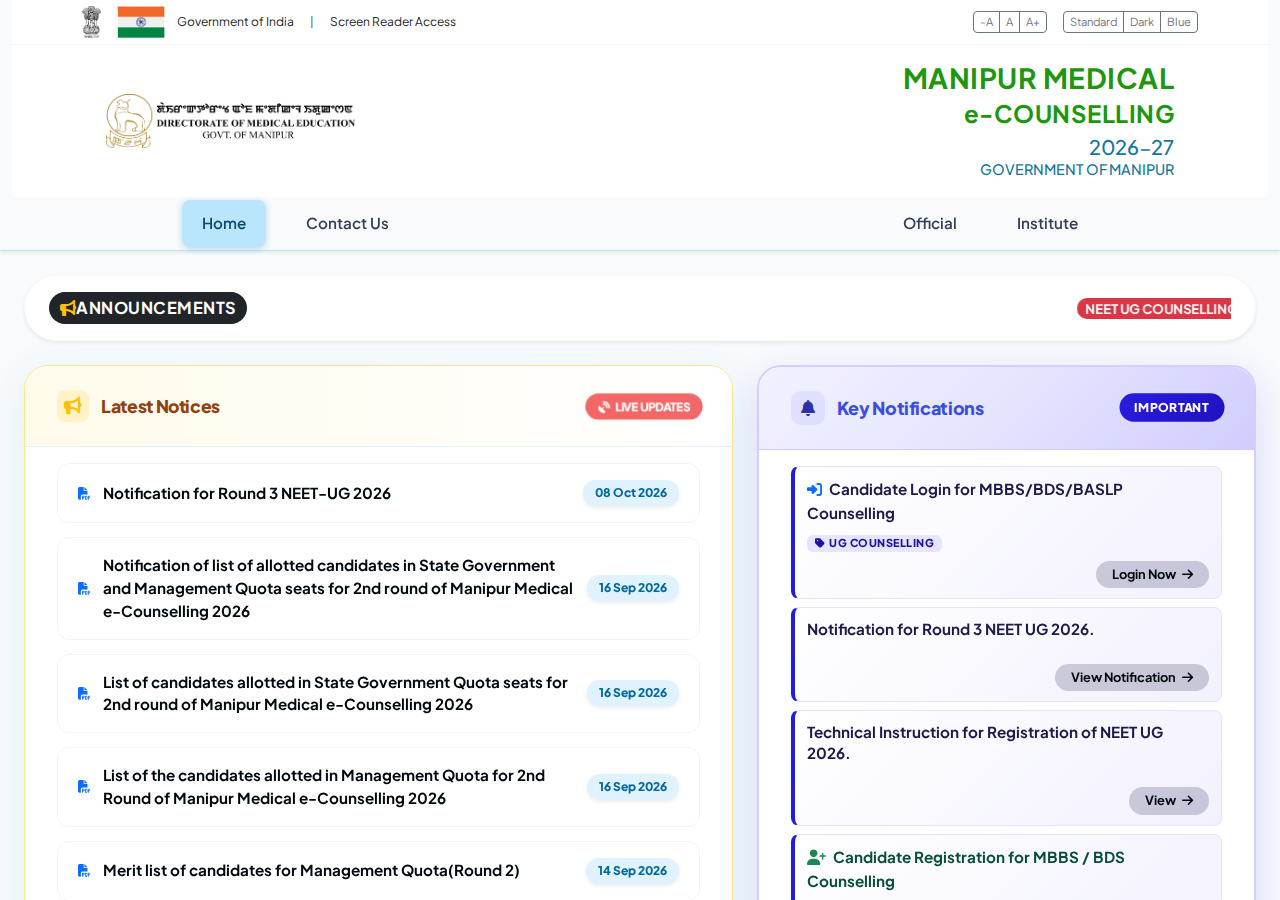1280x900 pixels.
Task: Click the Key Notifications bell icon
Action: [x=808, y=408]
